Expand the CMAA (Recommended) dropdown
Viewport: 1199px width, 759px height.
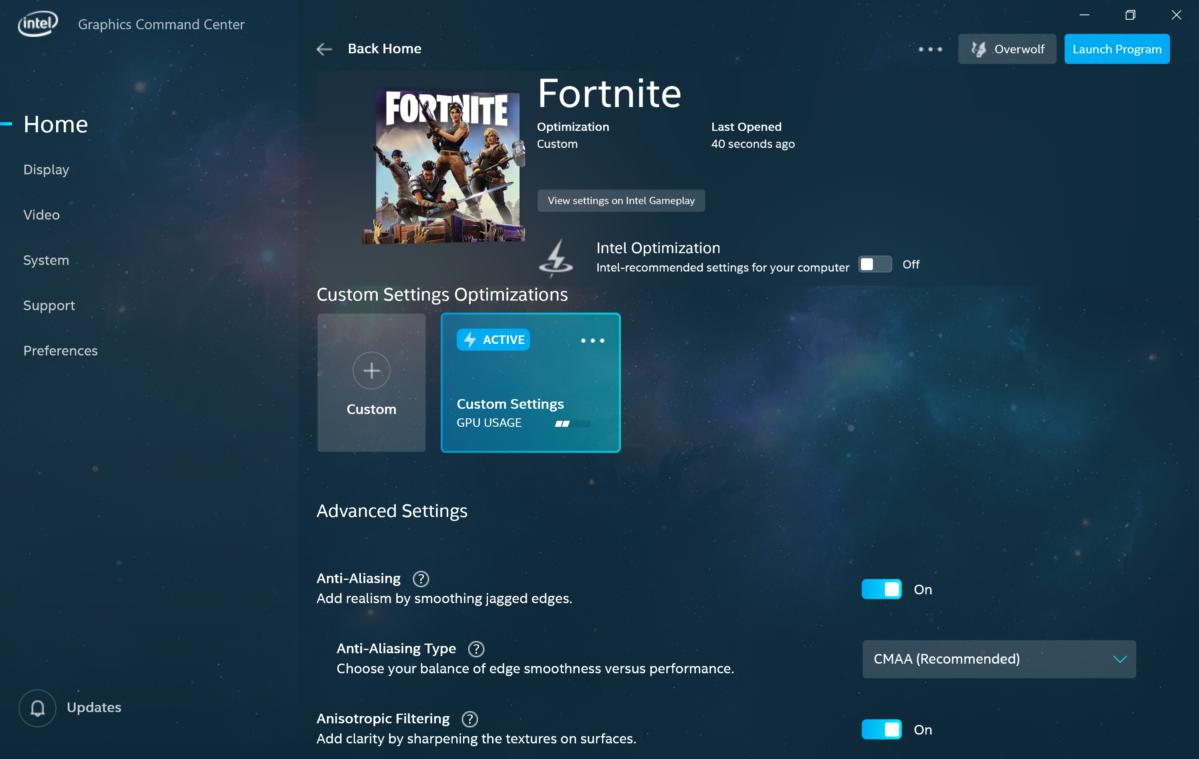(x=999, y=659)
